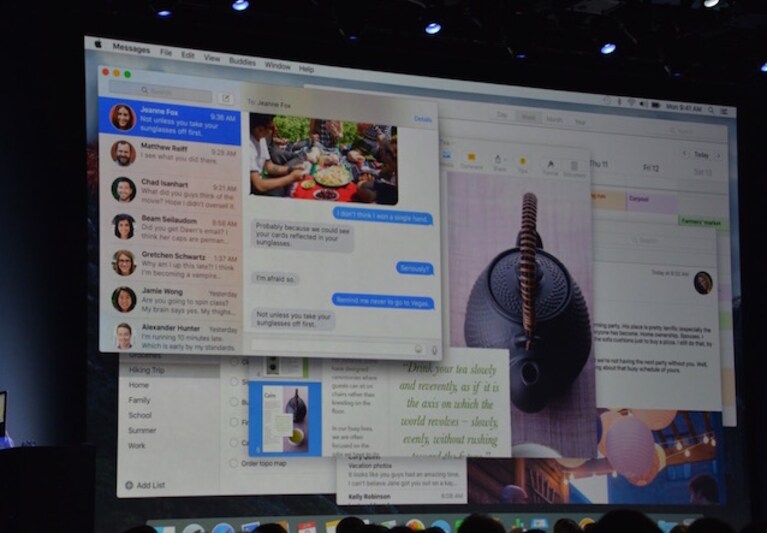Check off 'Order topo map' reminder
The width and height of the screenshot is (767, 533).
pos(234,463)
